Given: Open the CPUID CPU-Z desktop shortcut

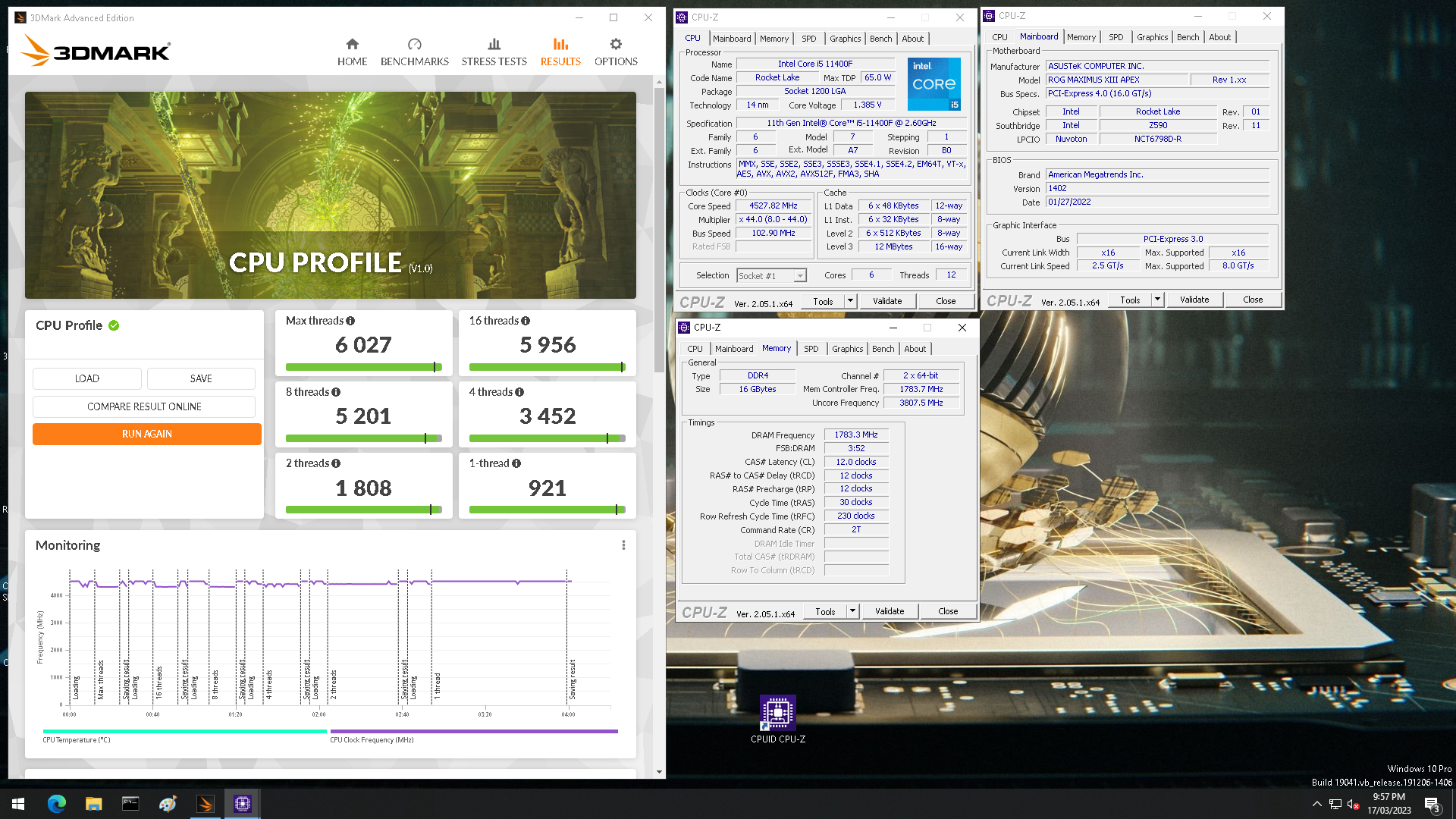Looking at the screenshot, I should (x=778, y=719).
